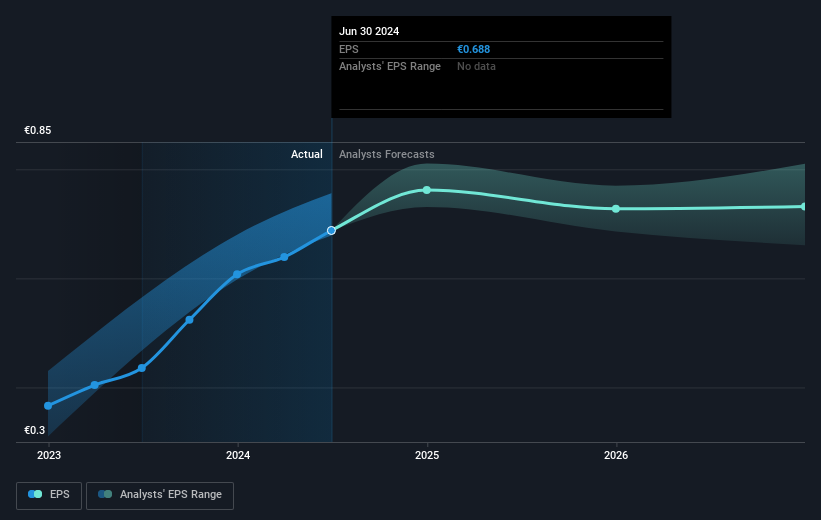Click the EPS point just before Jun 2024
The image size is (821, 520).
point(284,257)
